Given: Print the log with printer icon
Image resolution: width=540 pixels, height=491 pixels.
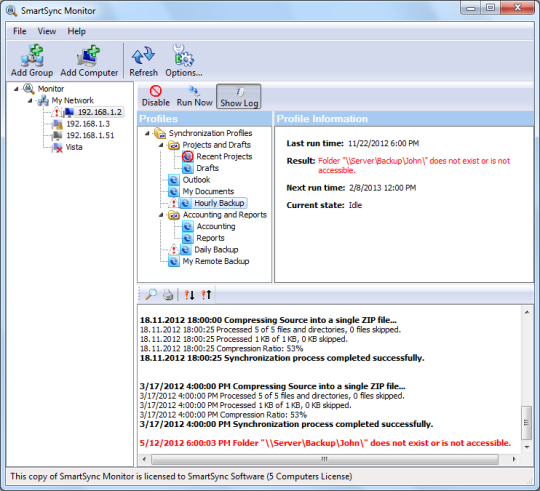Looking at the screenshot, I should [x=168, y=295].
